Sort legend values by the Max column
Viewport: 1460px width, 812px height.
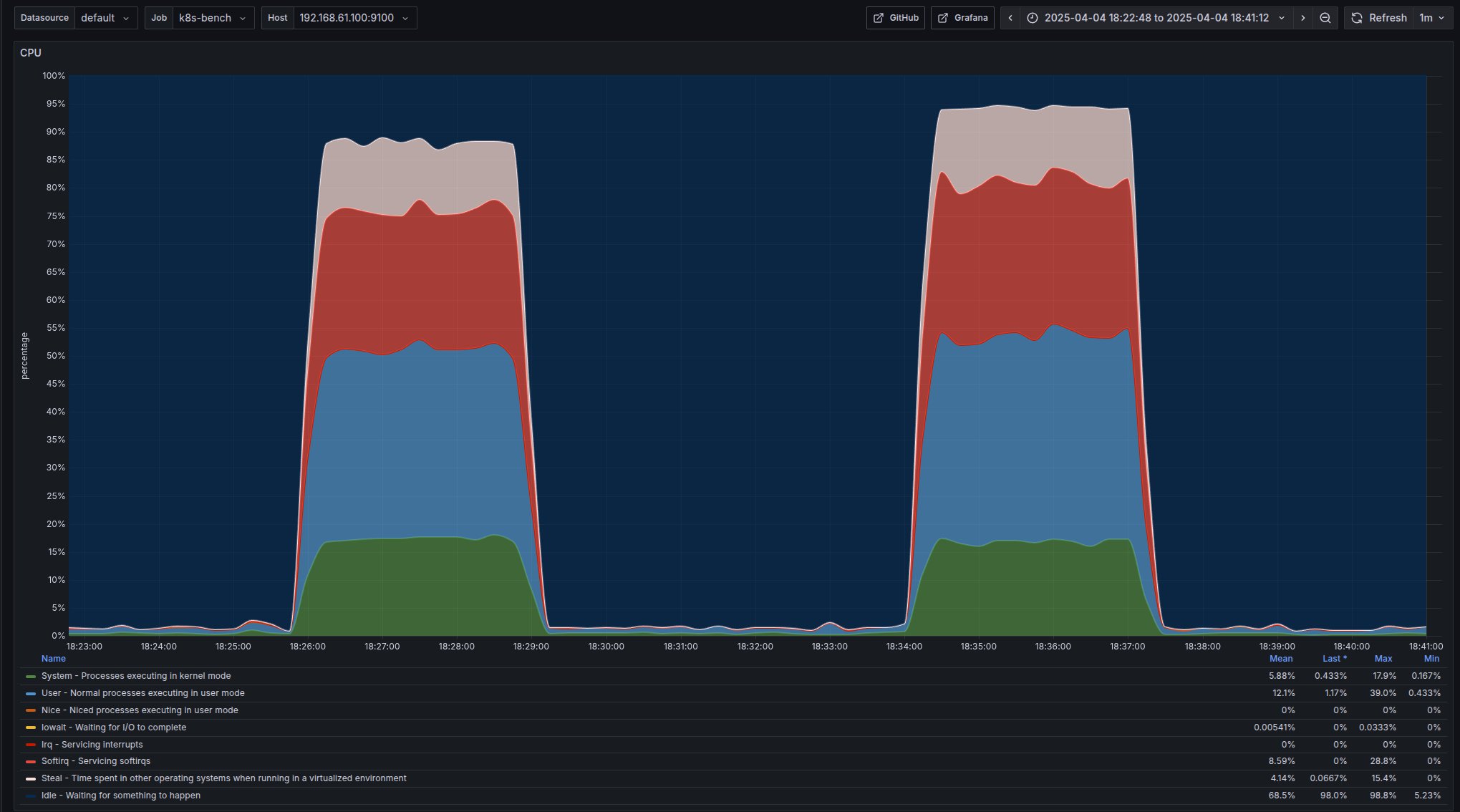(1383, 658)
